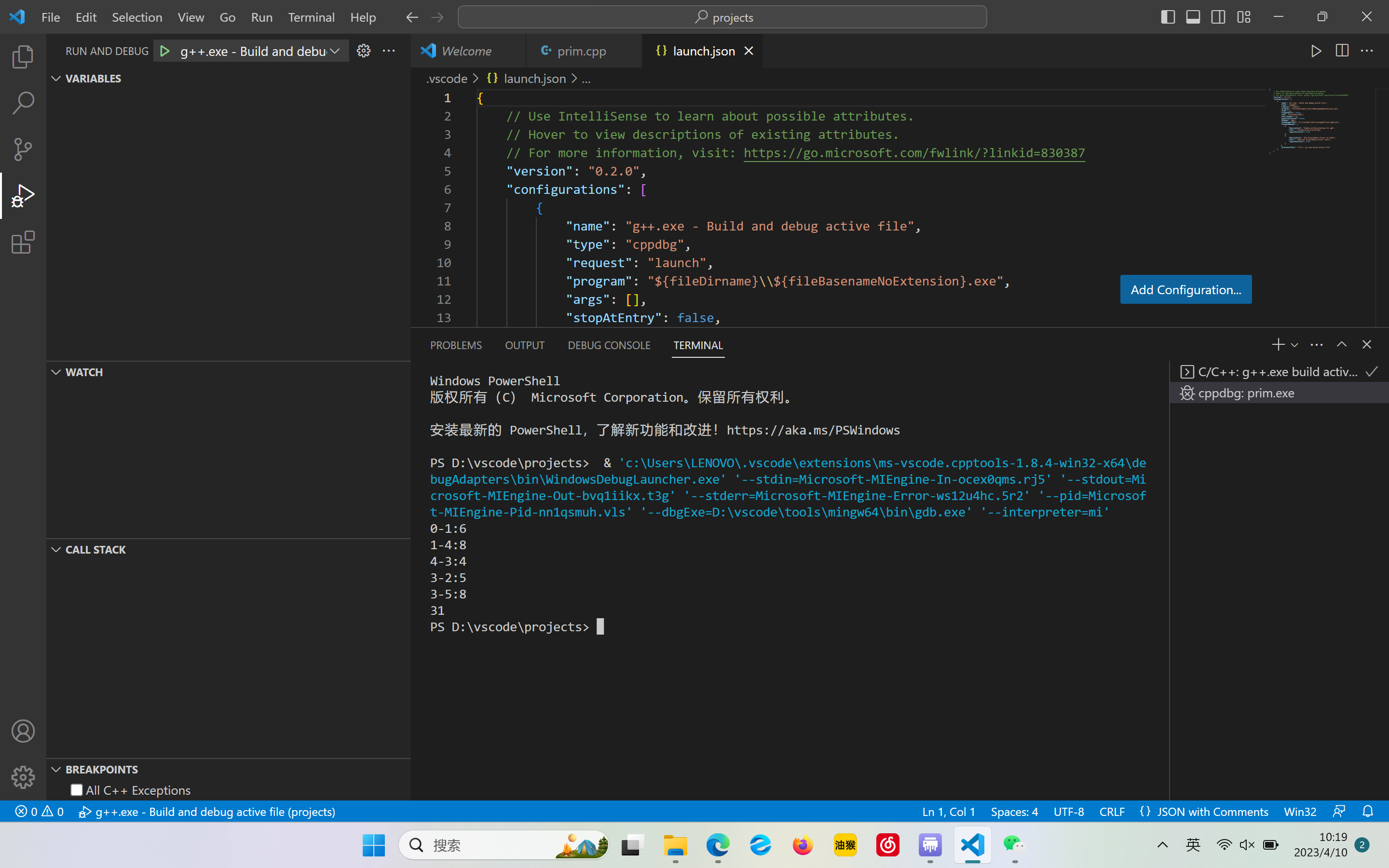The height and width of the screenshot is (868, 1389).
Task: Select cppdbg: prim.exe terminal entry
Action: click(1279, 393)
